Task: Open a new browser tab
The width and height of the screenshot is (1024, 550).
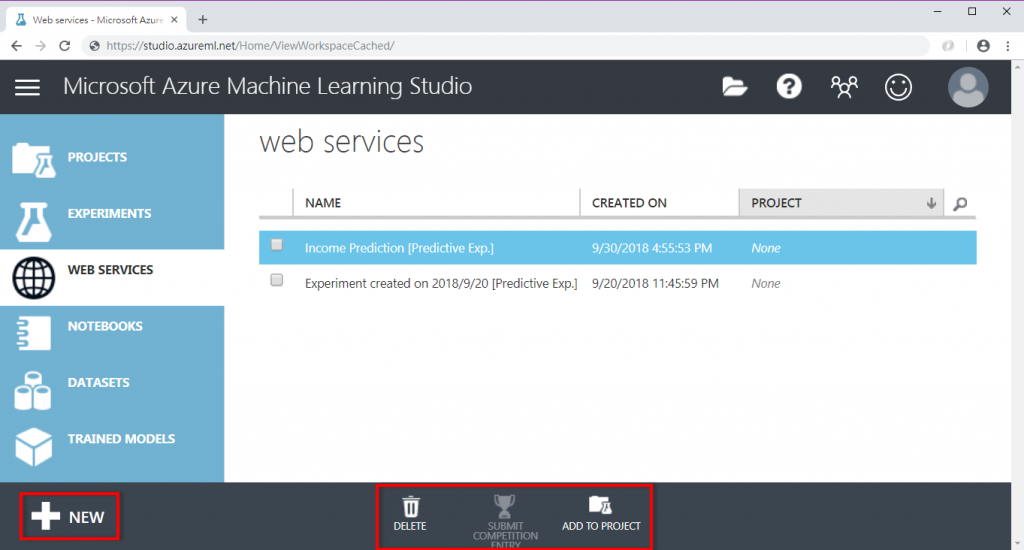Action: (202, 20)
